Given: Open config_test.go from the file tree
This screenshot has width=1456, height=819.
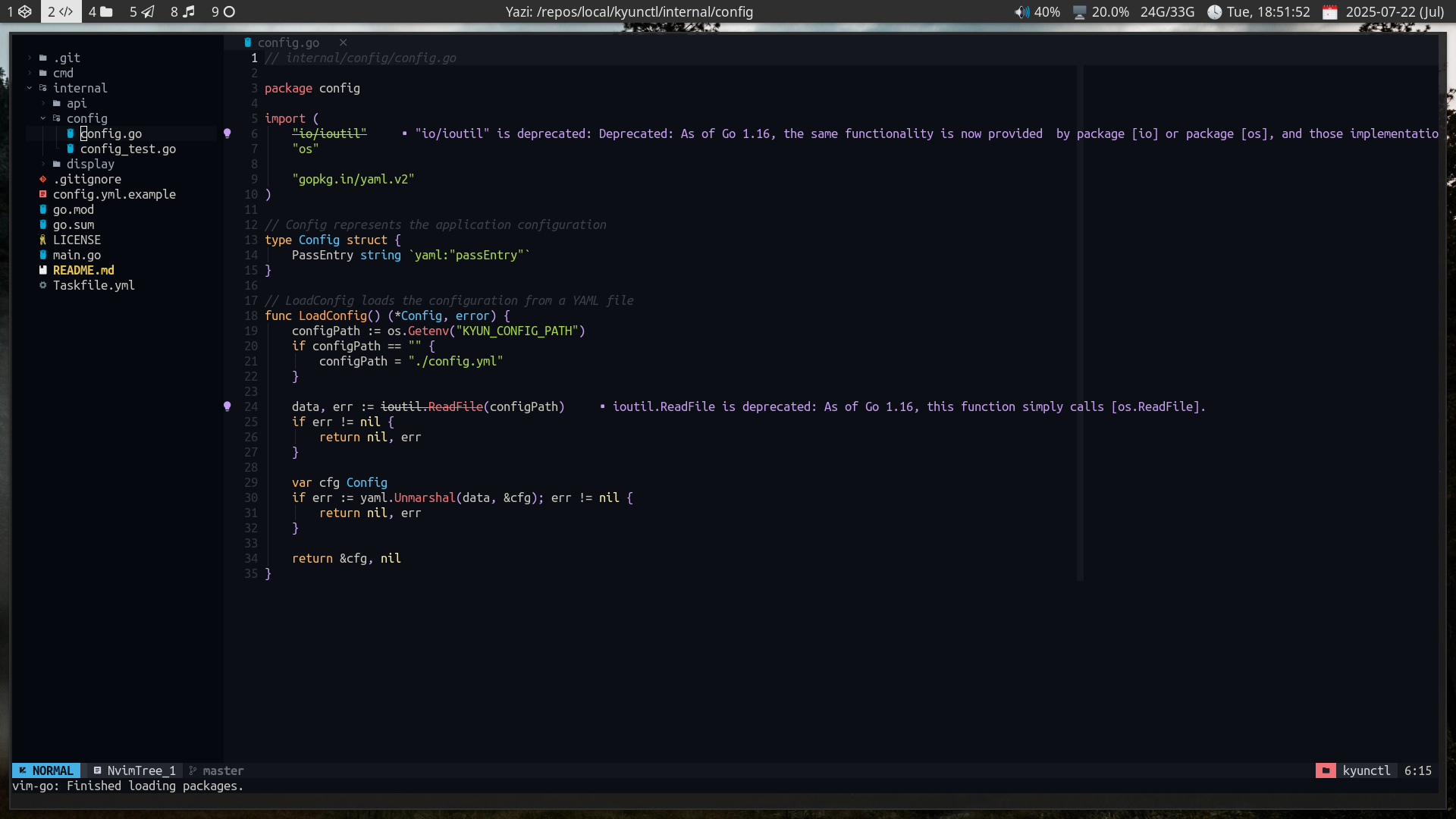Looking at the screenshot, I should (127, 149).
